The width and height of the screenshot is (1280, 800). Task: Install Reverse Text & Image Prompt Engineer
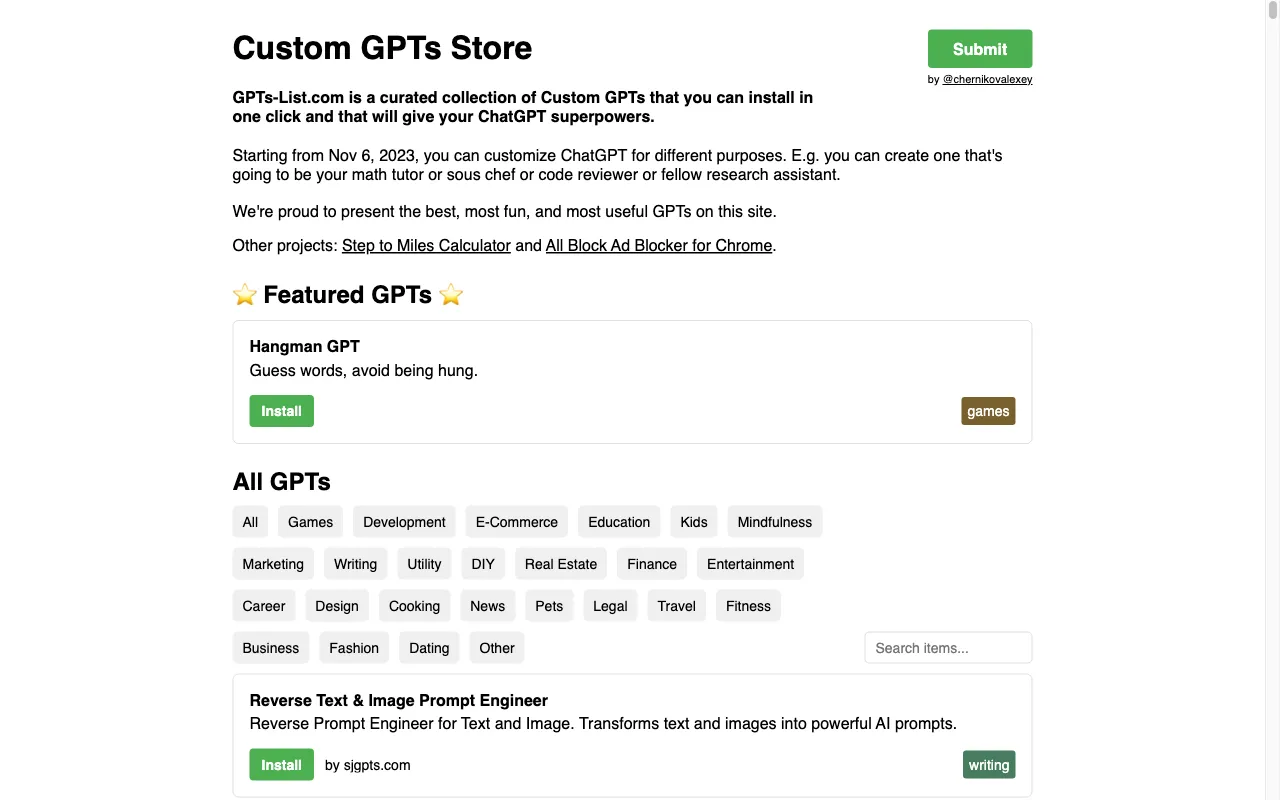[x=282, y=765]
